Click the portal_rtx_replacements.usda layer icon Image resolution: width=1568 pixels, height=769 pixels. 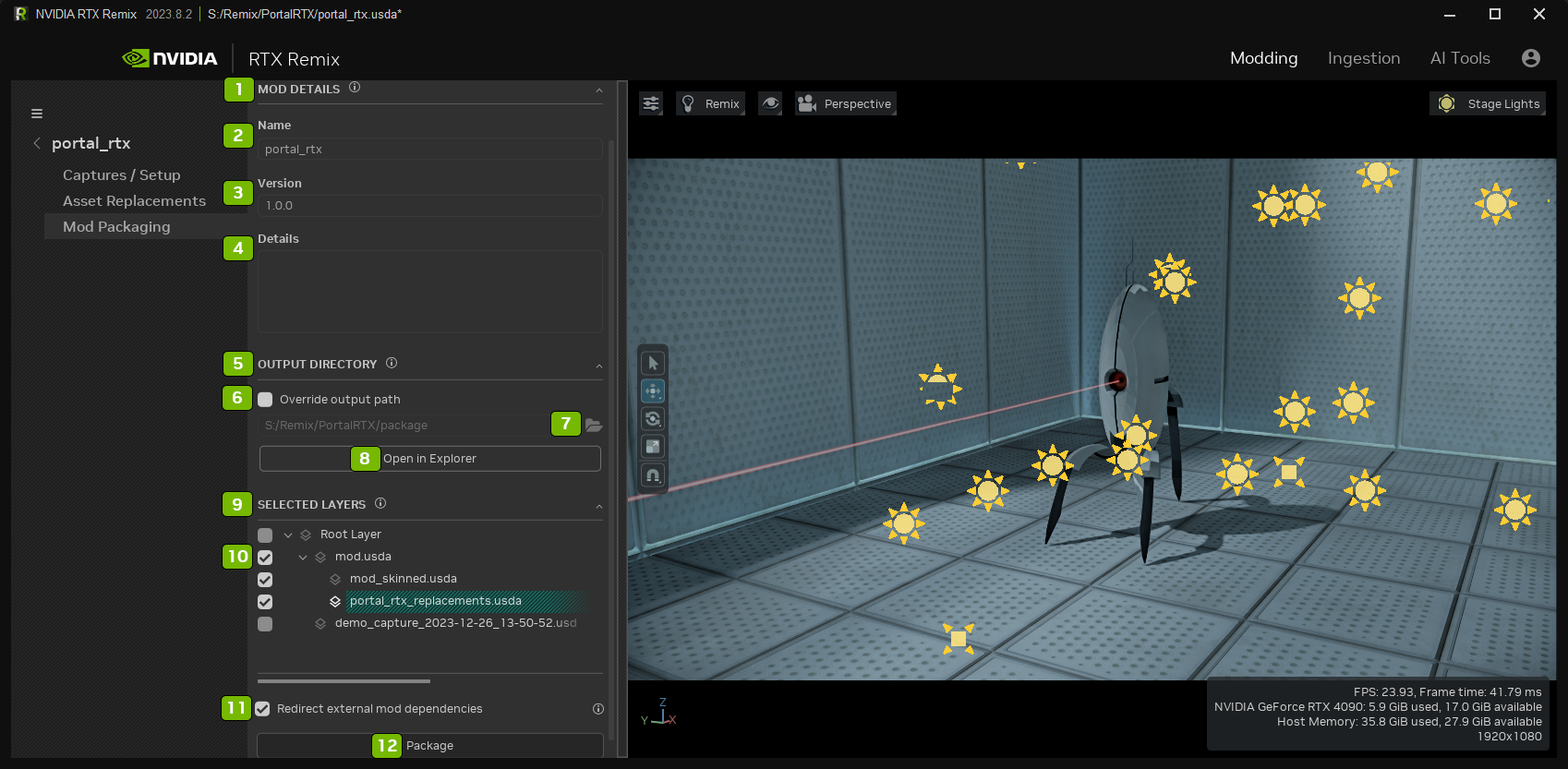pos(335,601)
